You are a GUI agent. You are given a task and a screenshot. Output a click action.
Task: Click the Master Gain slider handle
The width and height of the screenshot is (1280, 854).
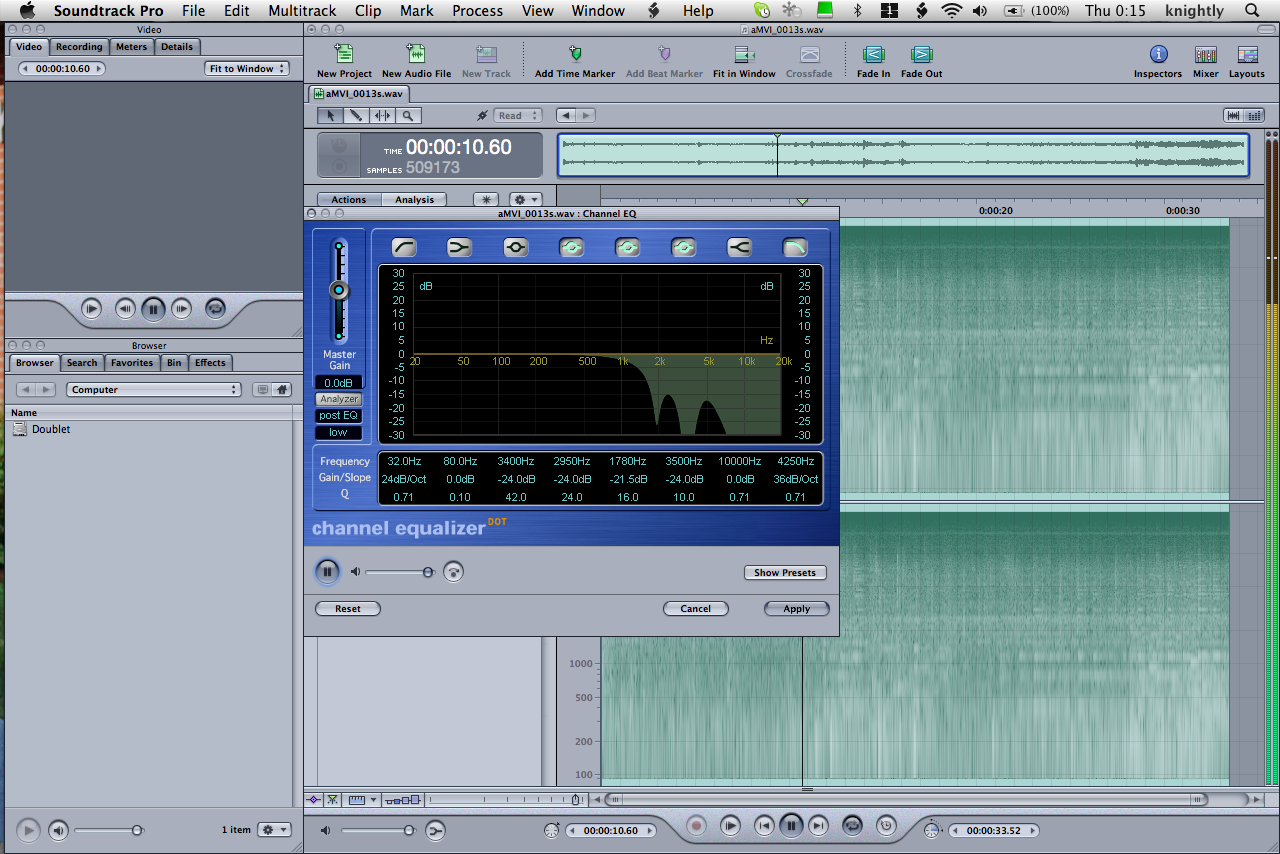tap(339, 290)
